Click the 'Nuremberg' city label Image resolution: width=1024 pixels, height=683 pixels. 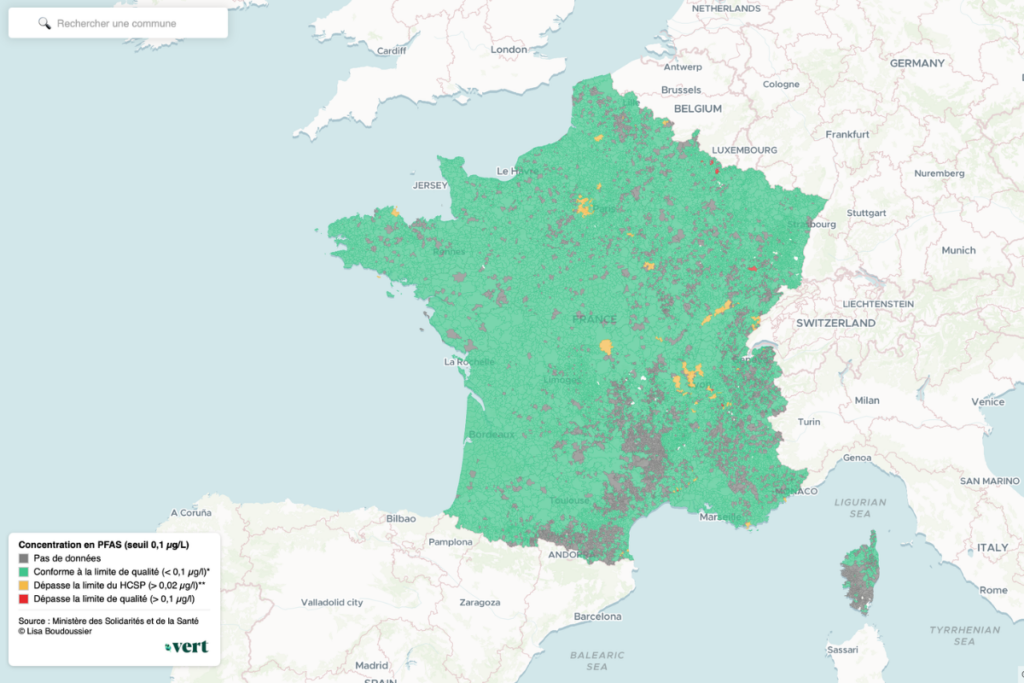click(939, 174)
